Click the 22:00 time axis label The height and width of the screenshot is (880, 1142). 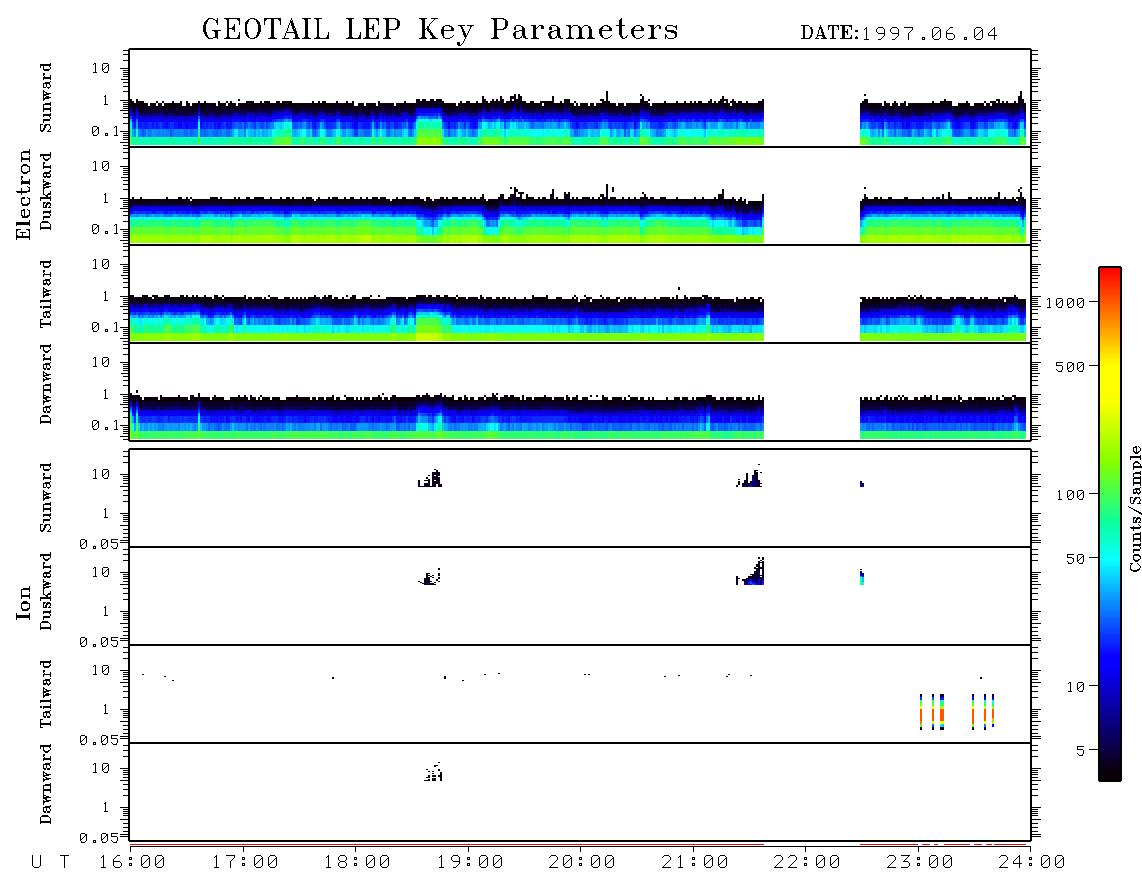[x=807, y=862]
